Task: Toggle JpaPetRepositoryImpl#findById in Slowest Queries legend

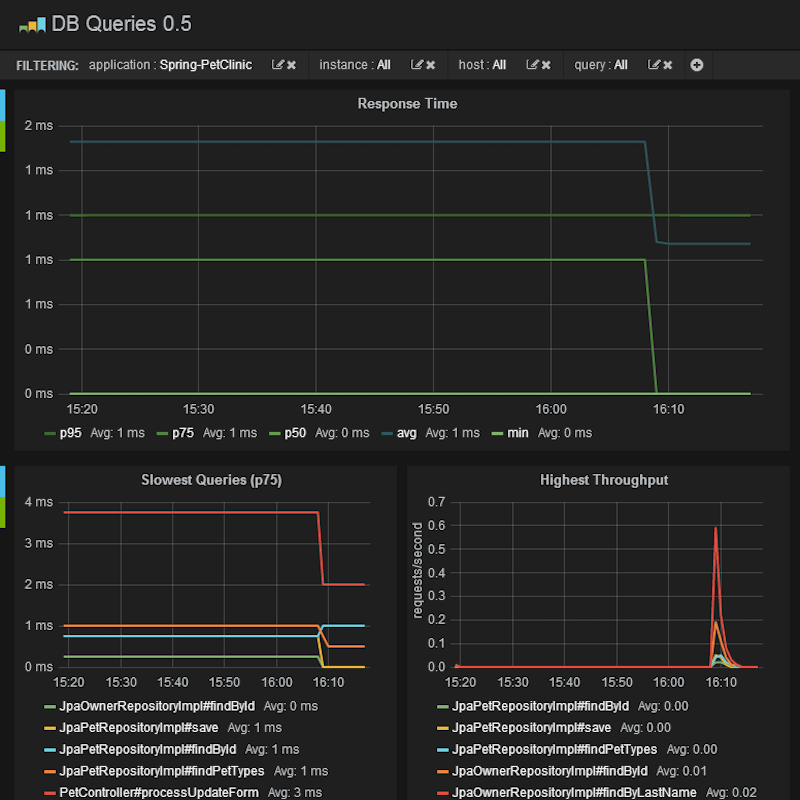Action: coord(147,749)
